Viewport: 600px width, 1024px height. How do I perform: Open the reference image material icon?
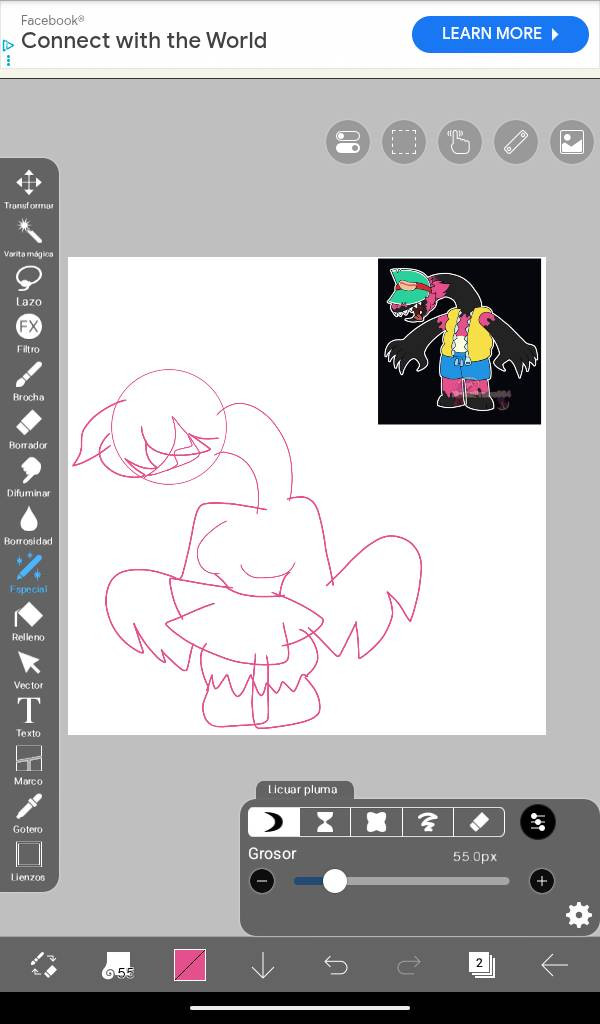572,142
